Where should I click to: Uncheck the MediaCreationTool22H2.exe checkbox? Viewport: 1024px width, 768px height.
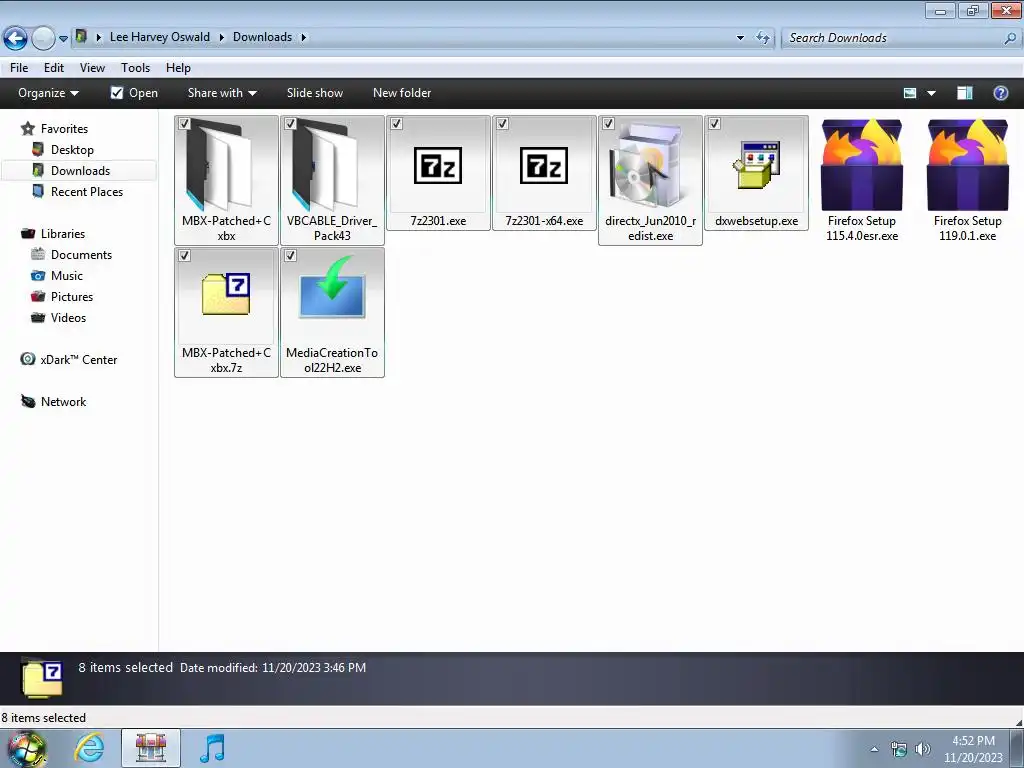[291, 255]
